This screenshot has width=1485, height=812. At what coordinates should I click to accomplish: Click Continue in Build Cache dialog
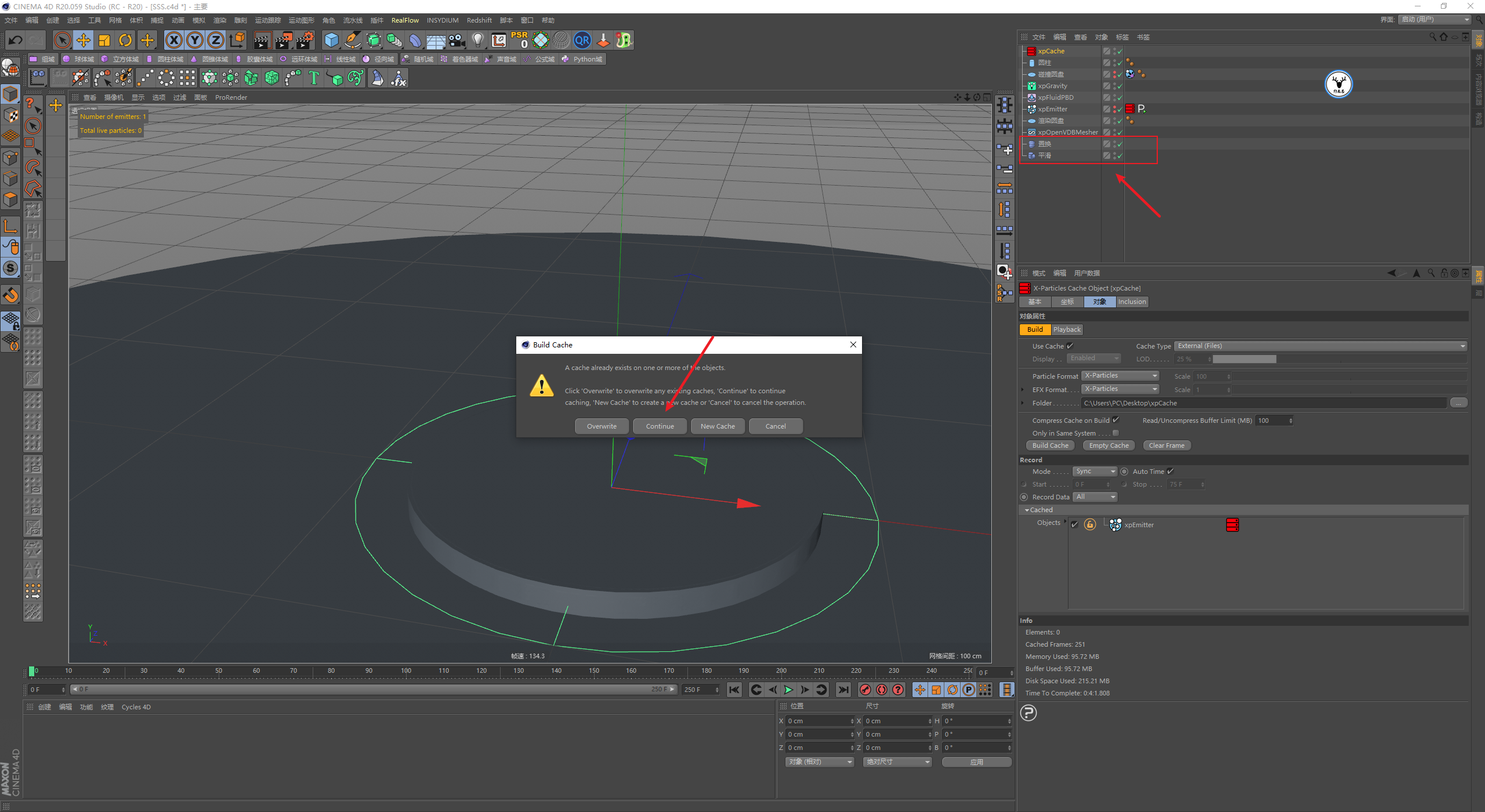[660, 426]
